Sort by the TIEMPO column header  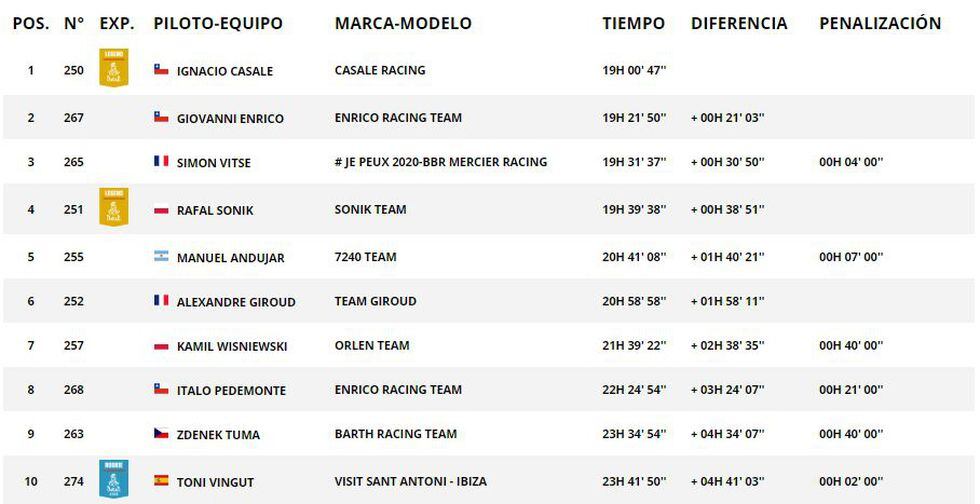(633, 23)
